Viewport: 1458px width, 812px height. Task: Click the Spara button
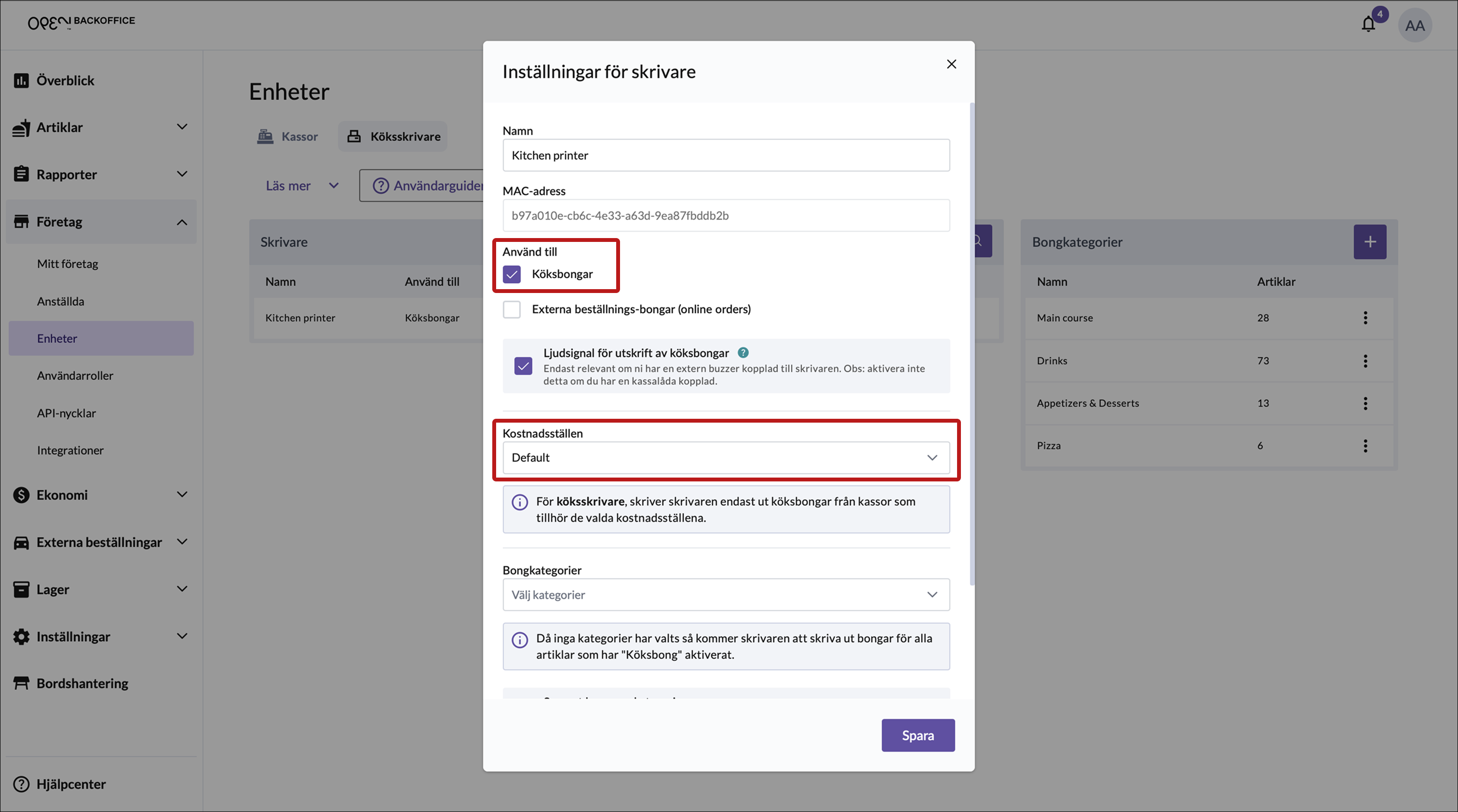918,735
